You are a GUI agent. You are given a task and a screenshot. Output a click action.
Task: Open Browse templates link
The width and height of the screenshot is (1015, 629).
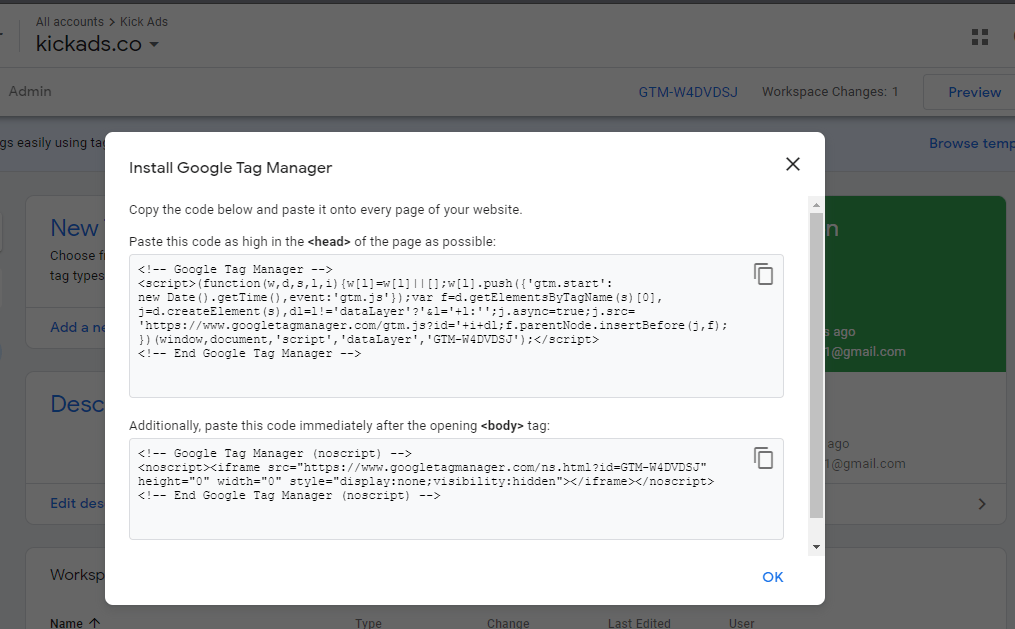tap(972, 143)
